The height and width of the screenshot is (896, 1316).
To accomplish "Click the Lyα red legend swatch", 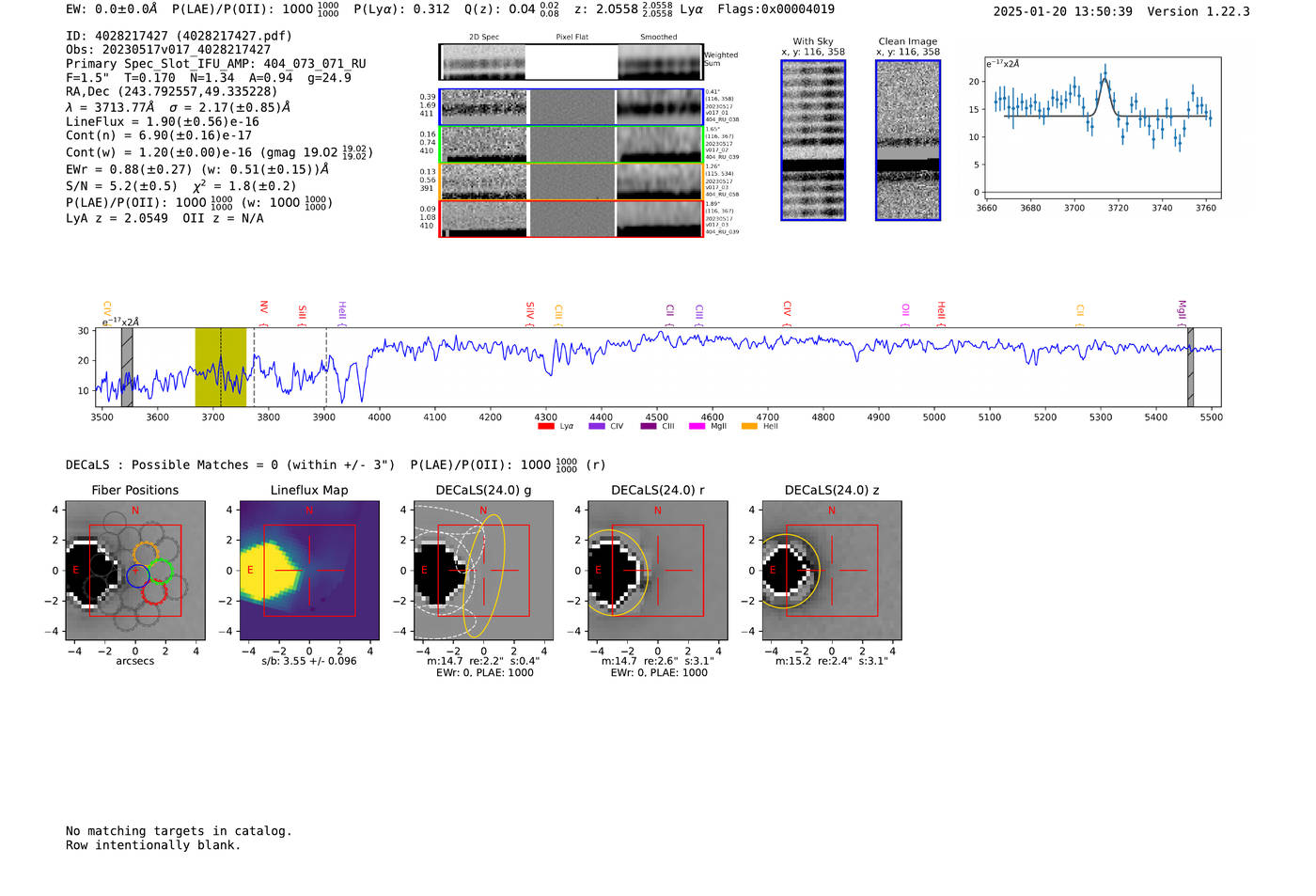I will (x=545, y=427).
